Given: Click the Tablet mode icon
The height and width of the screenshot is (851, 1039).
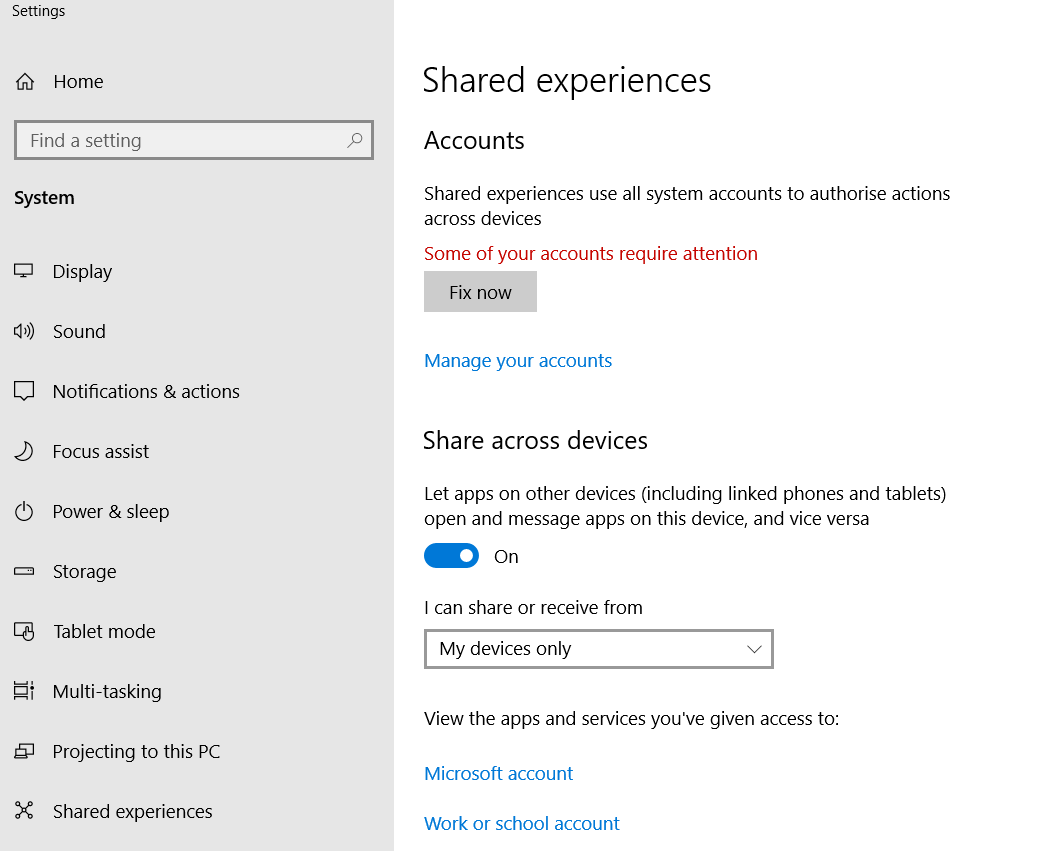Looking at the screenshot, I should coord(24,631).
